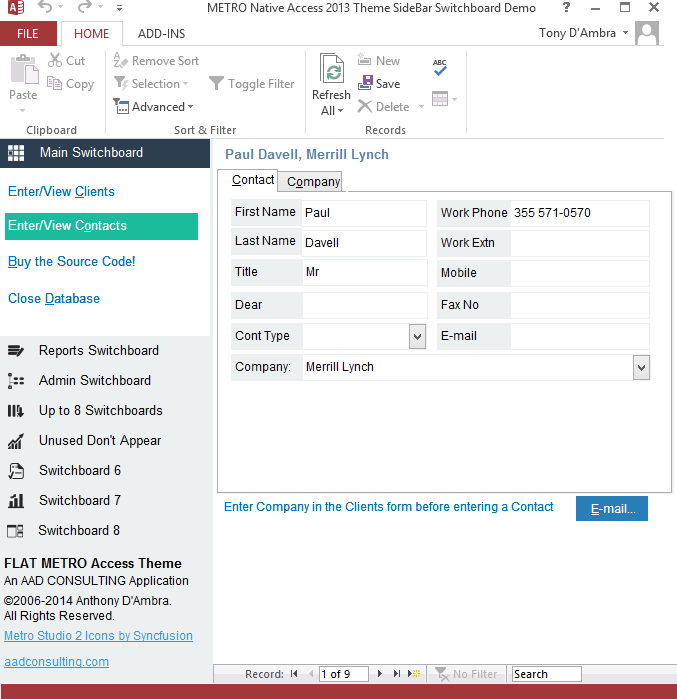677x699 pixels.
Task: Open the Company combo box arrow
Action: click(x=641, y=368)
